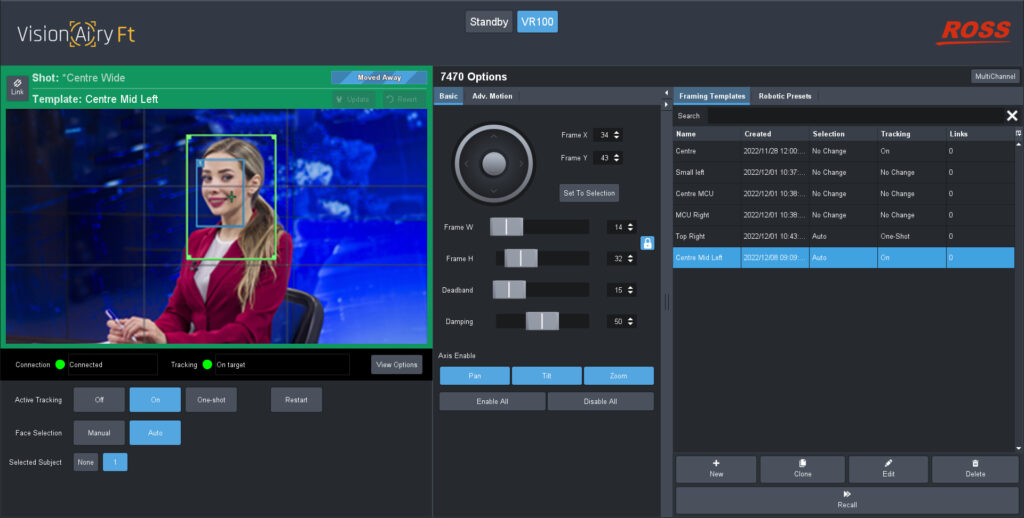Select the Framing Templates tab
Viewport: 1024px width, 518px height.
coord(712,96)
